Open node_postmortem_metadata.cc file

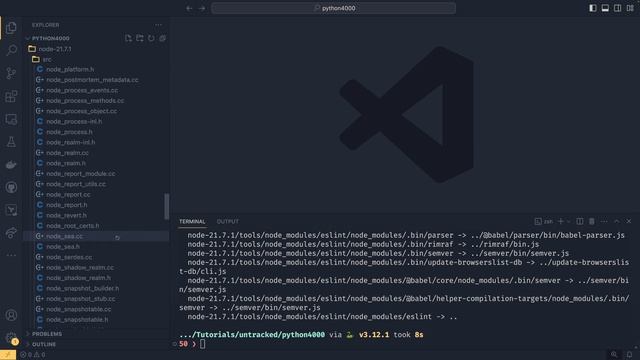coord(92,80)
